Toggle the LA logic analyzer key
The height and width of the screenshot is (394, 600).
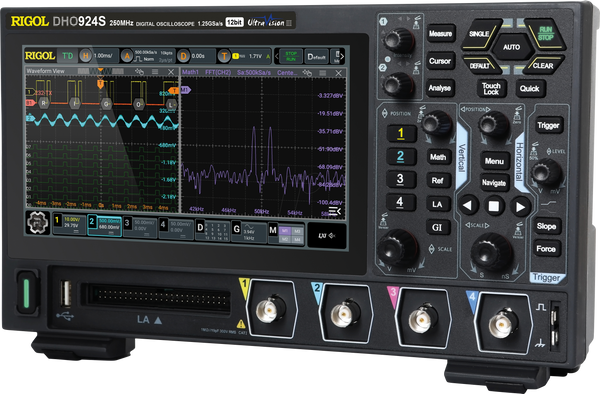coord(437,204)
